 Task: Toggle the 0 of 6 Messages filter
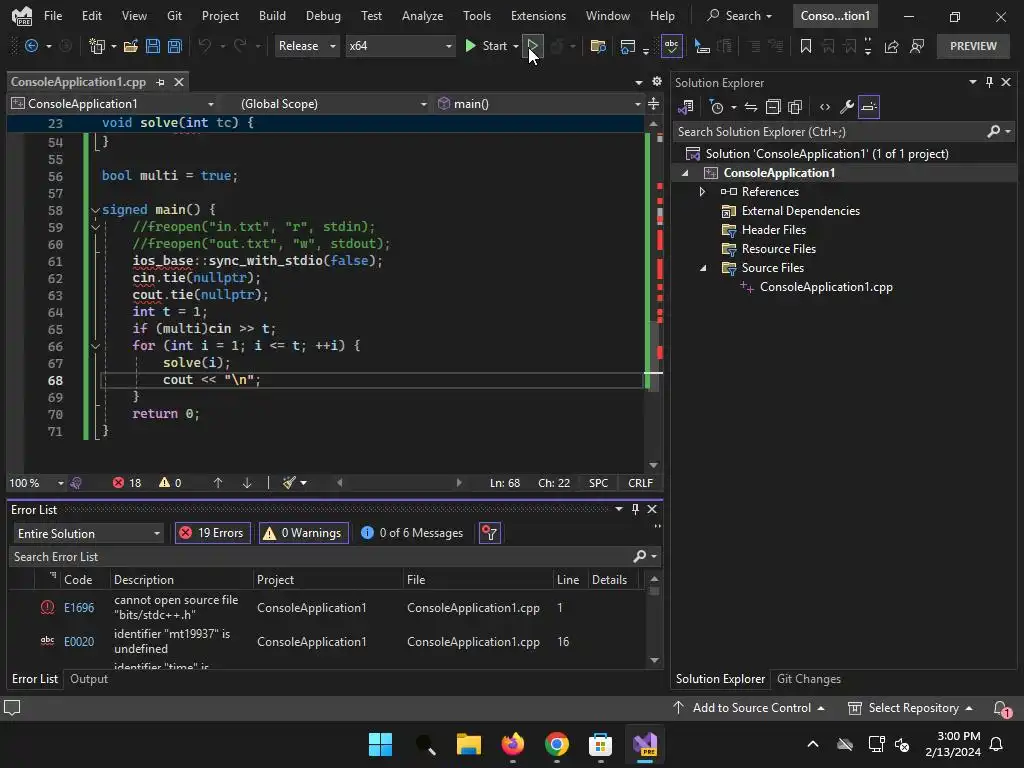click(x=412, y=533)
